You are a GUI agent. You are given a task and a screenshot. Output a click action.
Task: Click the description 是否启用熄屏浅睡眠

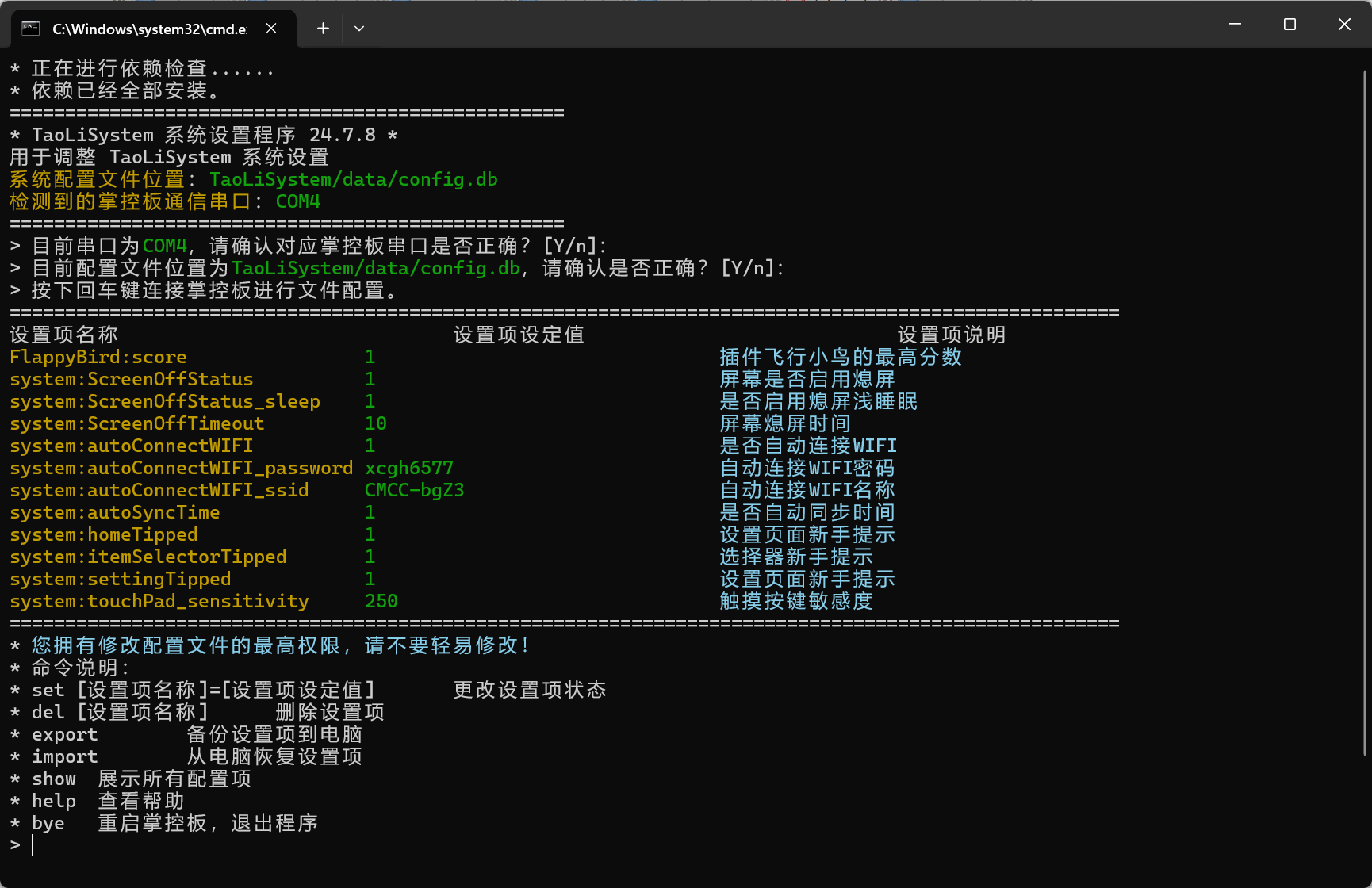pos(818,401)
